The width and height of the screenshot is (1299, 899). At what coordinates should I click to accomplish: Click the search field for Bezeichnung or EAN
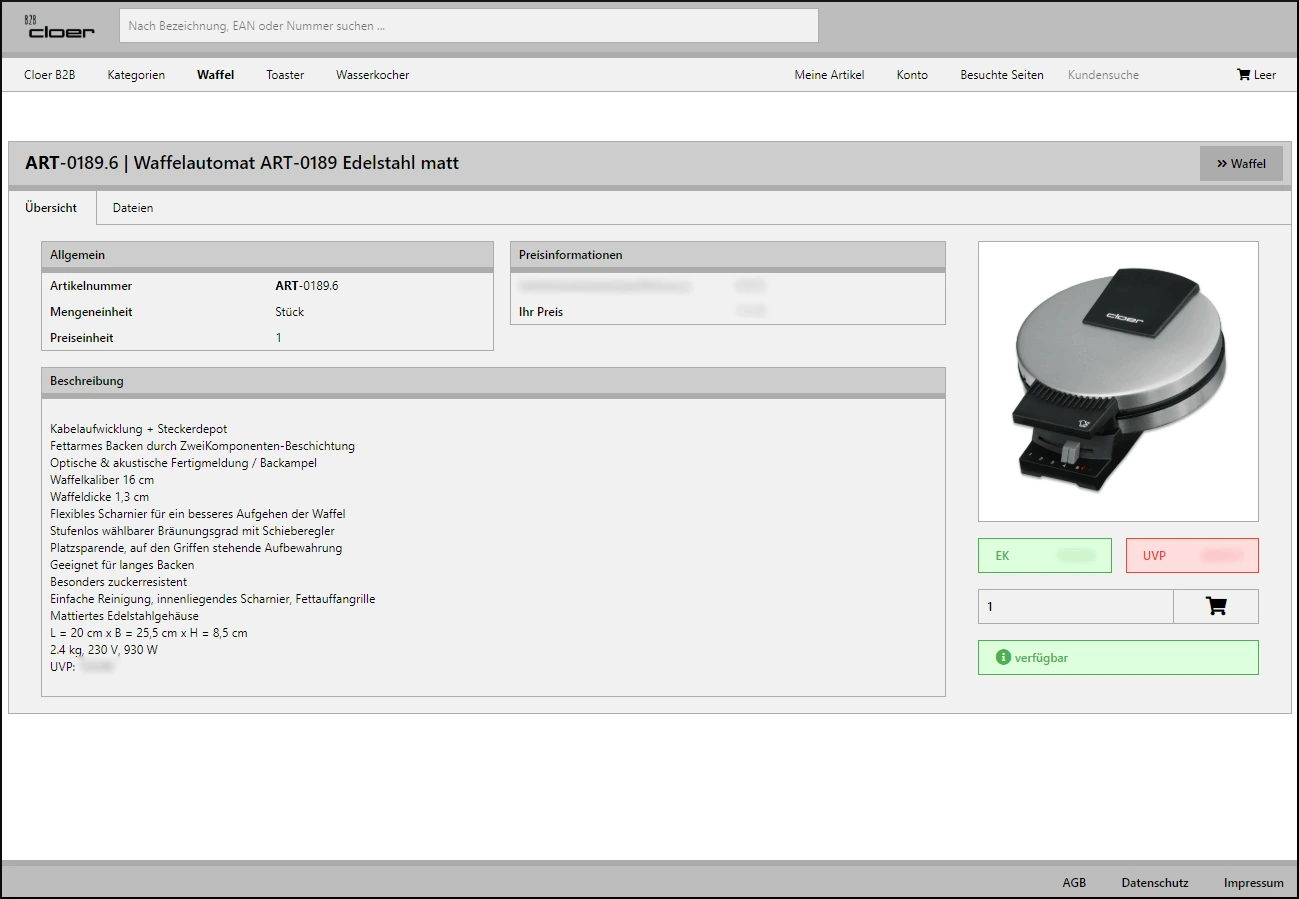(x=468, y=26)
